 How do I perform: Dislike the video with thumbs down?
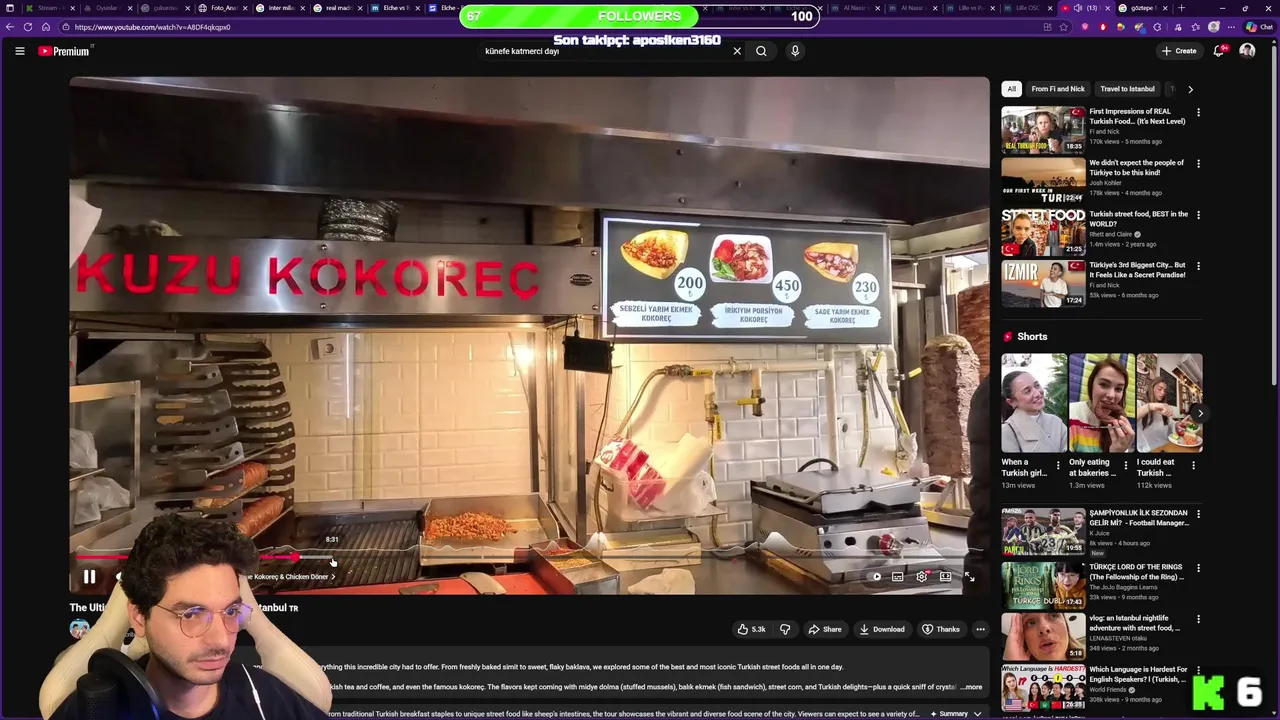coord(785,629)
